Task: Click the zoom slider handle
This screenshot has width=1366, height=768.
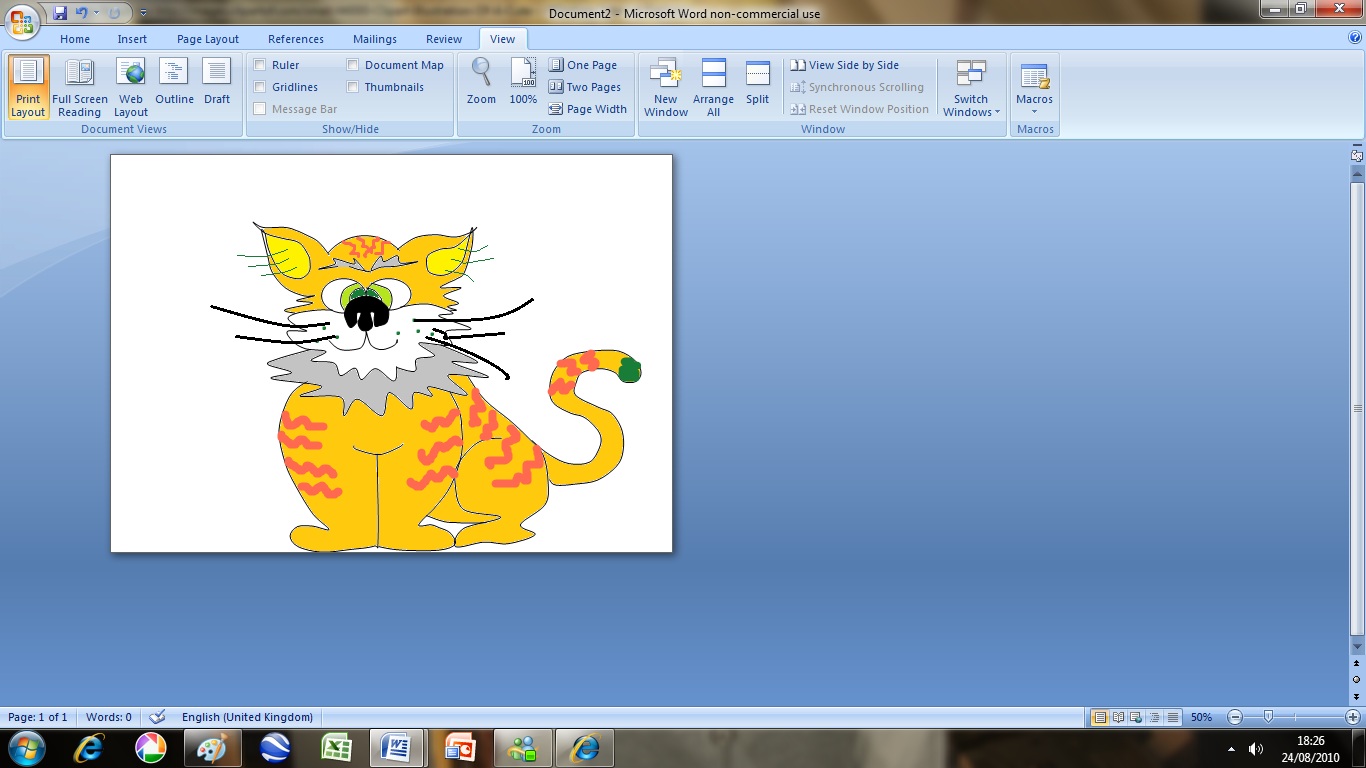Action: (x=1268, y=717)
